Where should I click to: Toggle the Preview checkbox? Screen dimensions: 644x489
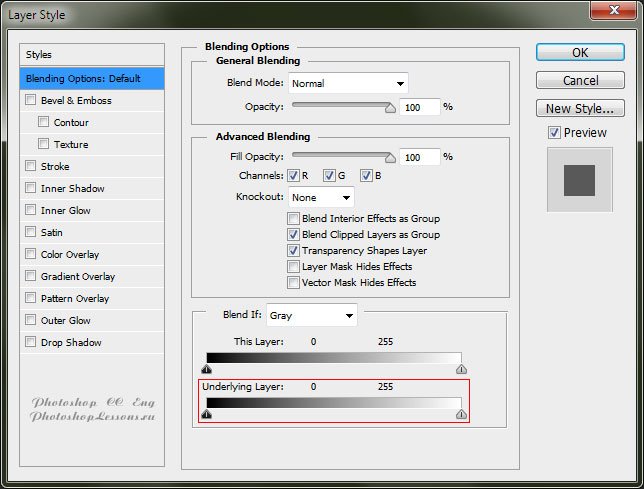tap(554, 133)
